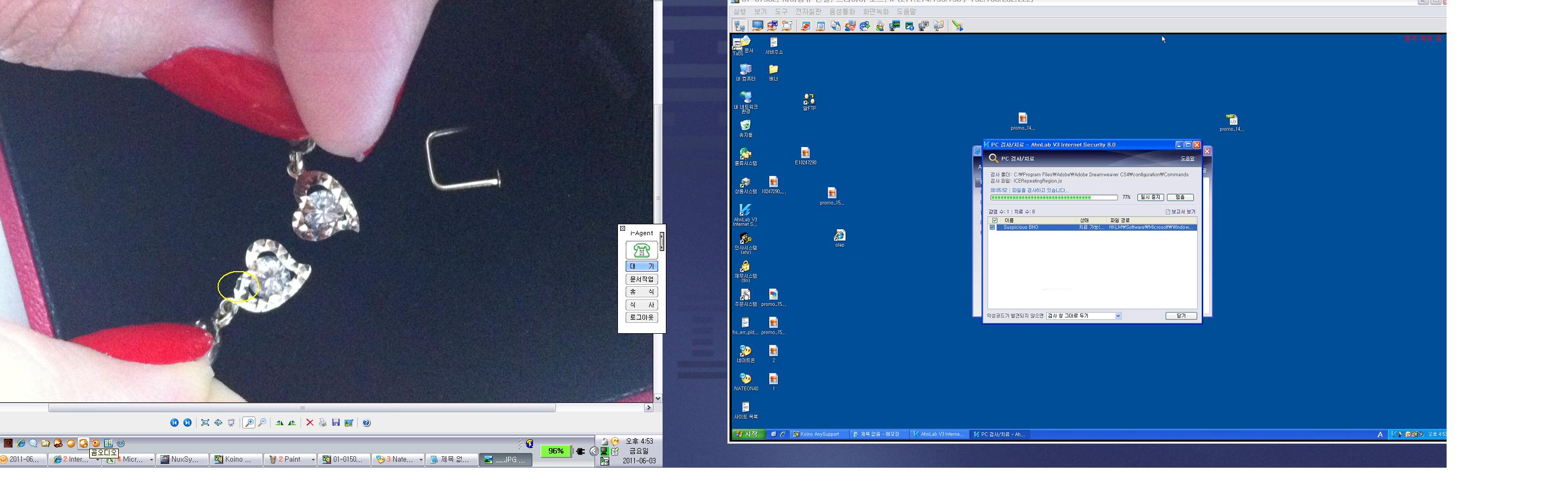Click the zoom out magnifier icon

(x=262, y=423)
